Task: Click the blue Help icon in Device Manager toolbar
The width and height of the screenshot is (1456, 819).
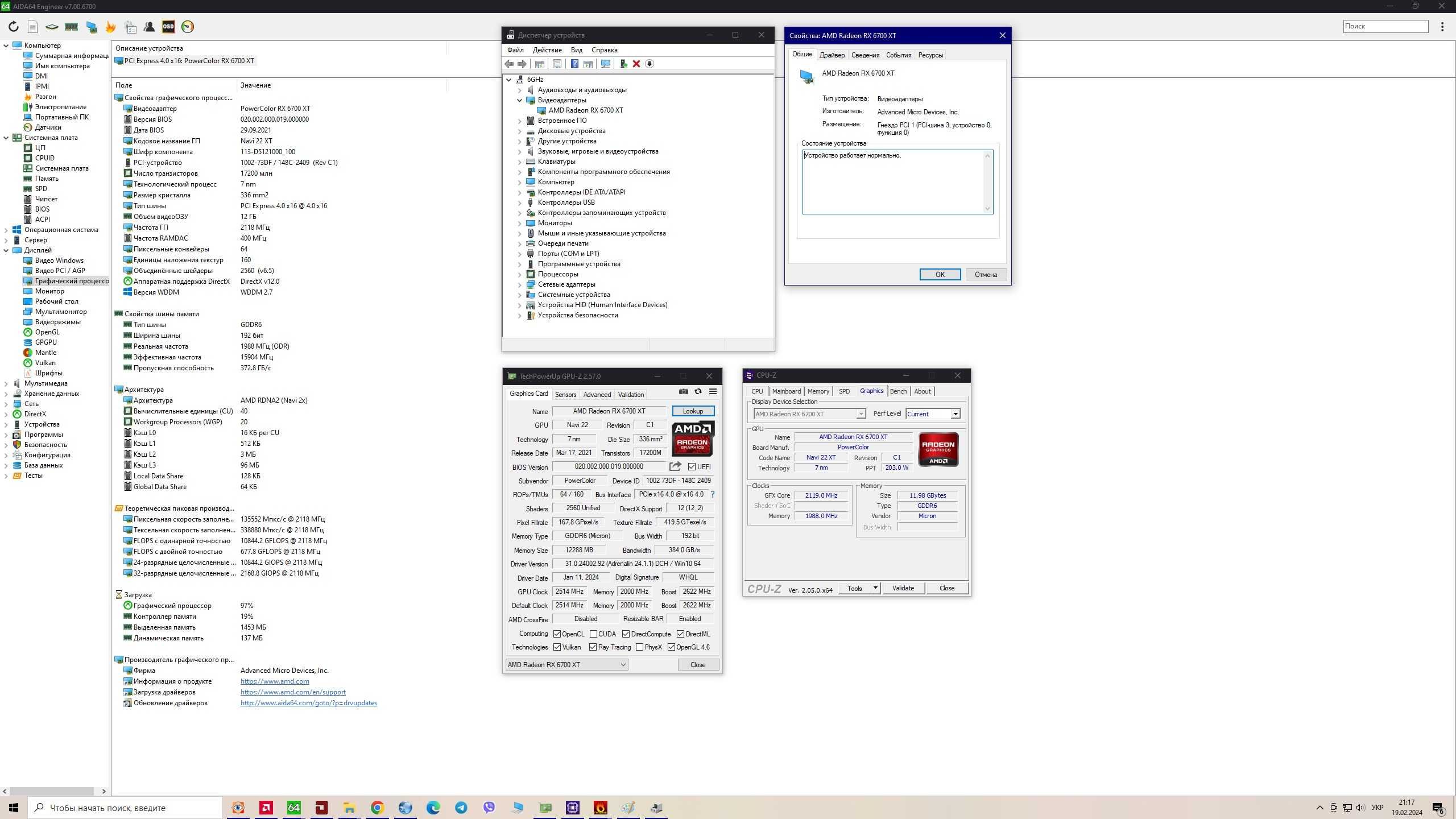Action: pos(574,64)
